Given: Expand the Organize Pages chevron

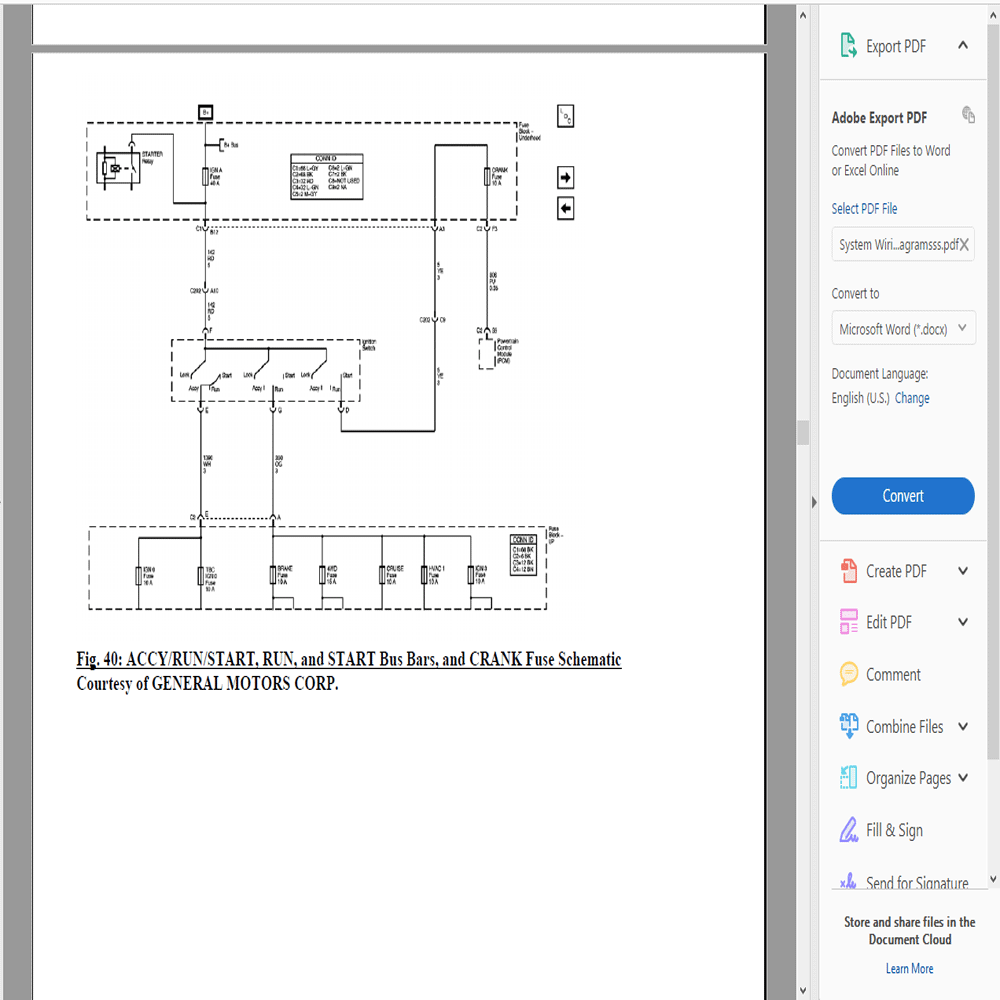Looking at the screenshot, I should click(962, 777).
